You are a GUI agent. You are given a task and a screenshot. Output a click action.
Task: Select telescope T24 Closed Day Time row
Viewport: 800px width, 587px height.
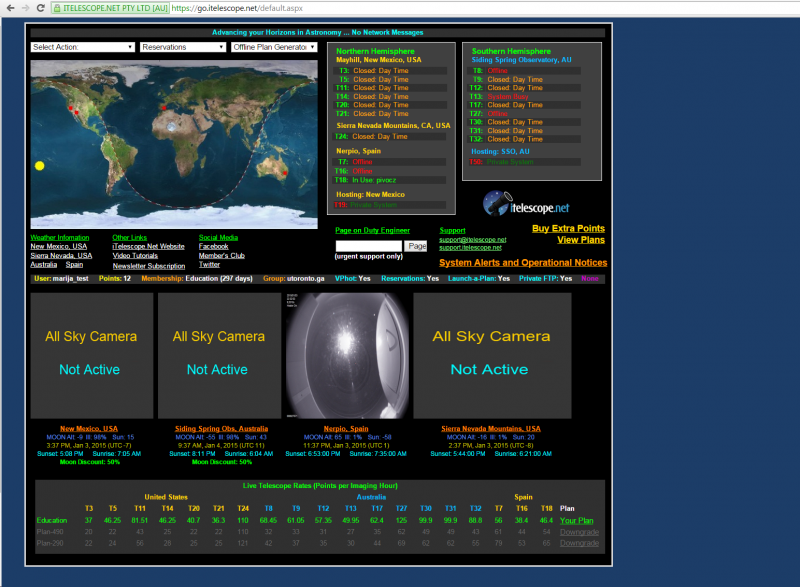[x=390, y=137]
